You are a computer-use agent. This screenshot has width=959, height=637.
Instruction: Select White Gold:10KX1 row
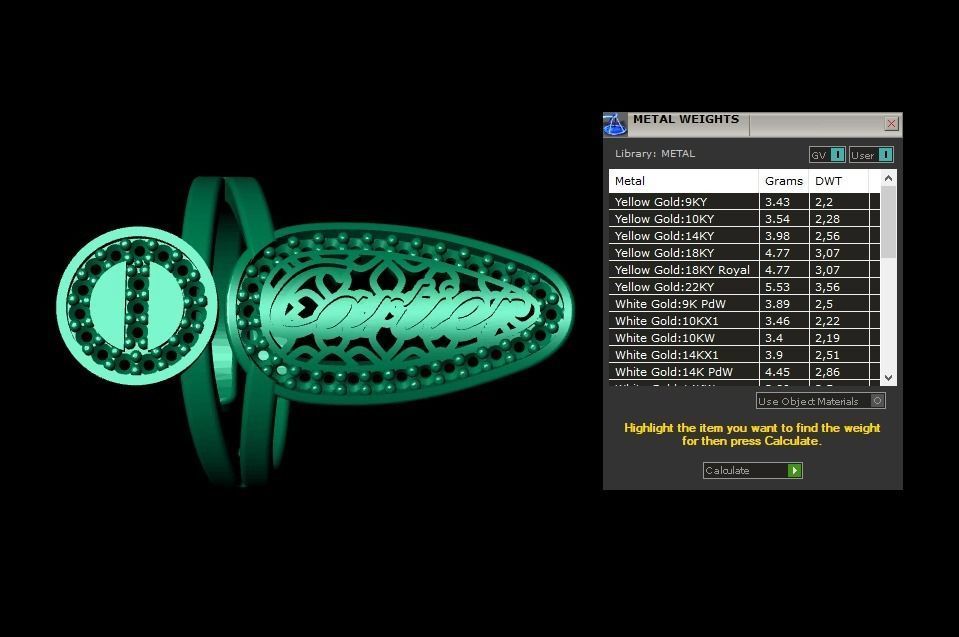coord(744,321)
